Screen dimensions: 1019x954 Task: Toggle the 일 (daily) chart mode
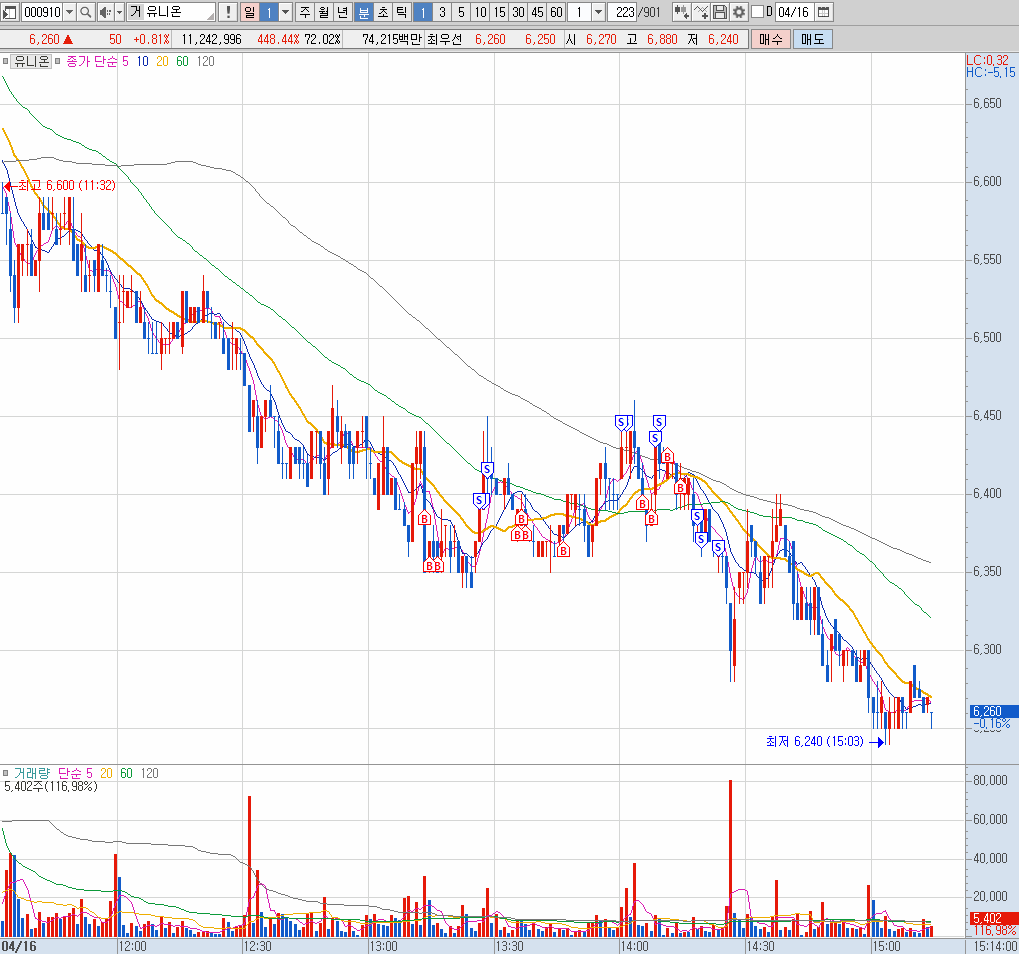coord(249,12)
